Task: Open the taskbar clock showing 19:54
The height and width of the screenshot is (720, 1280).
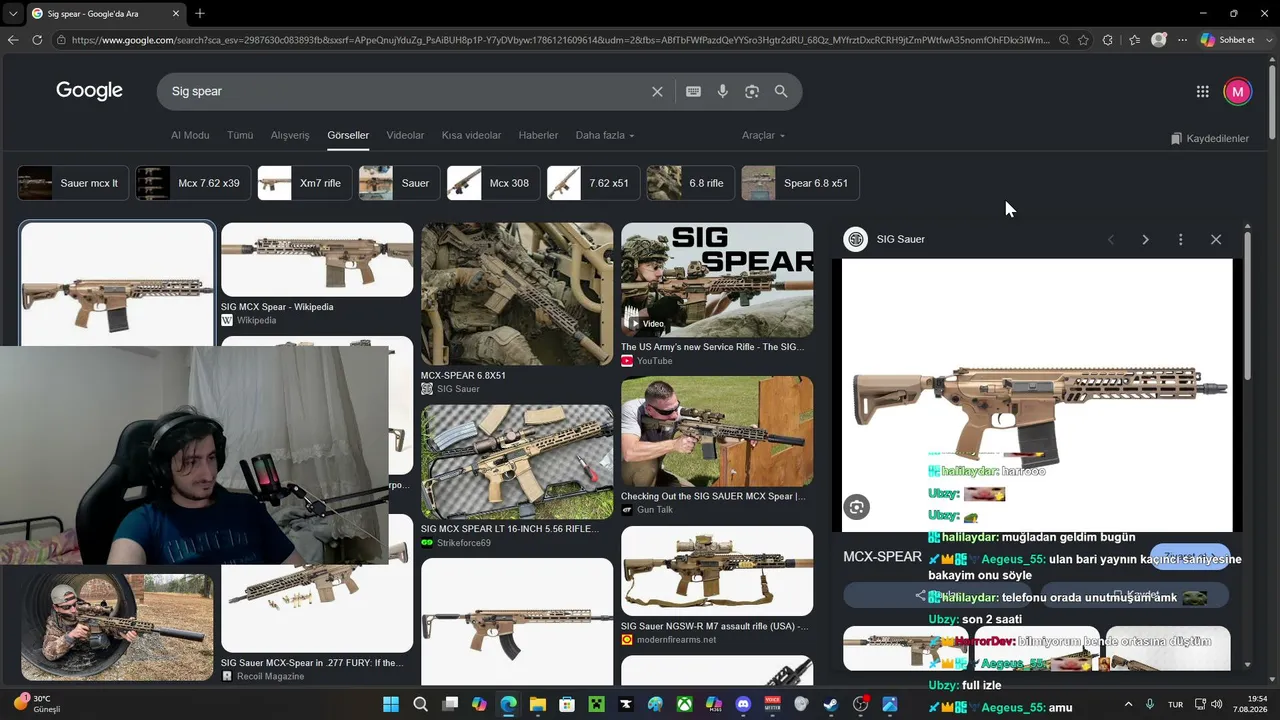Action: point(1249,704)
